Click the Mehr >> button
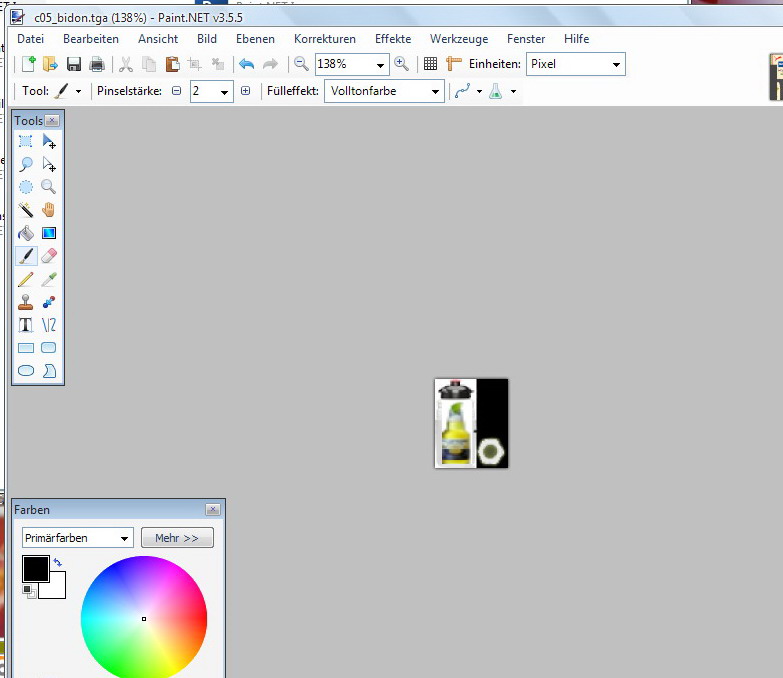The height and width of the screenshot is (678, 783). click(177, 538)
